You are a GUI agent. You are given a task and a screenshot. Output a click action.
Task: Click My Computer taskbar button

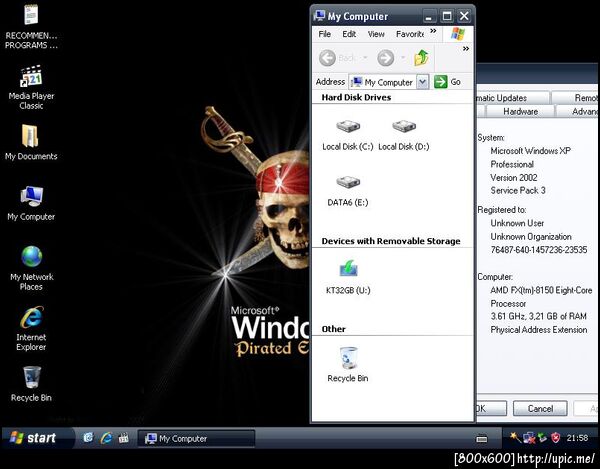[196, 438]
